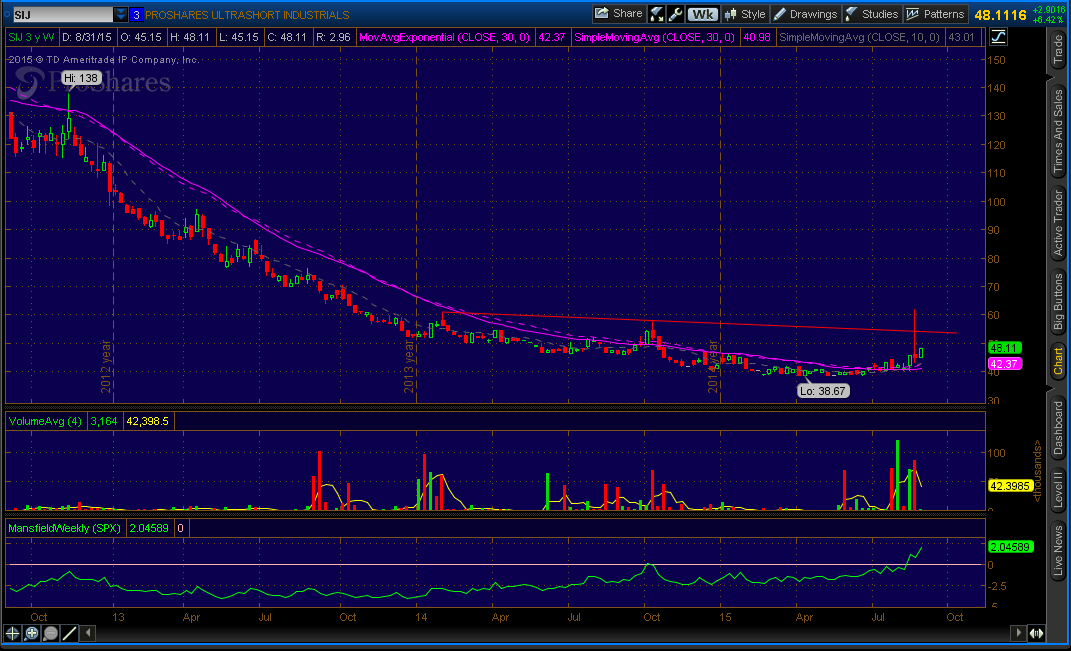Expand the Live News side panel
The height and width of the screenshot is (651, 1071).
pos(1058,552)
